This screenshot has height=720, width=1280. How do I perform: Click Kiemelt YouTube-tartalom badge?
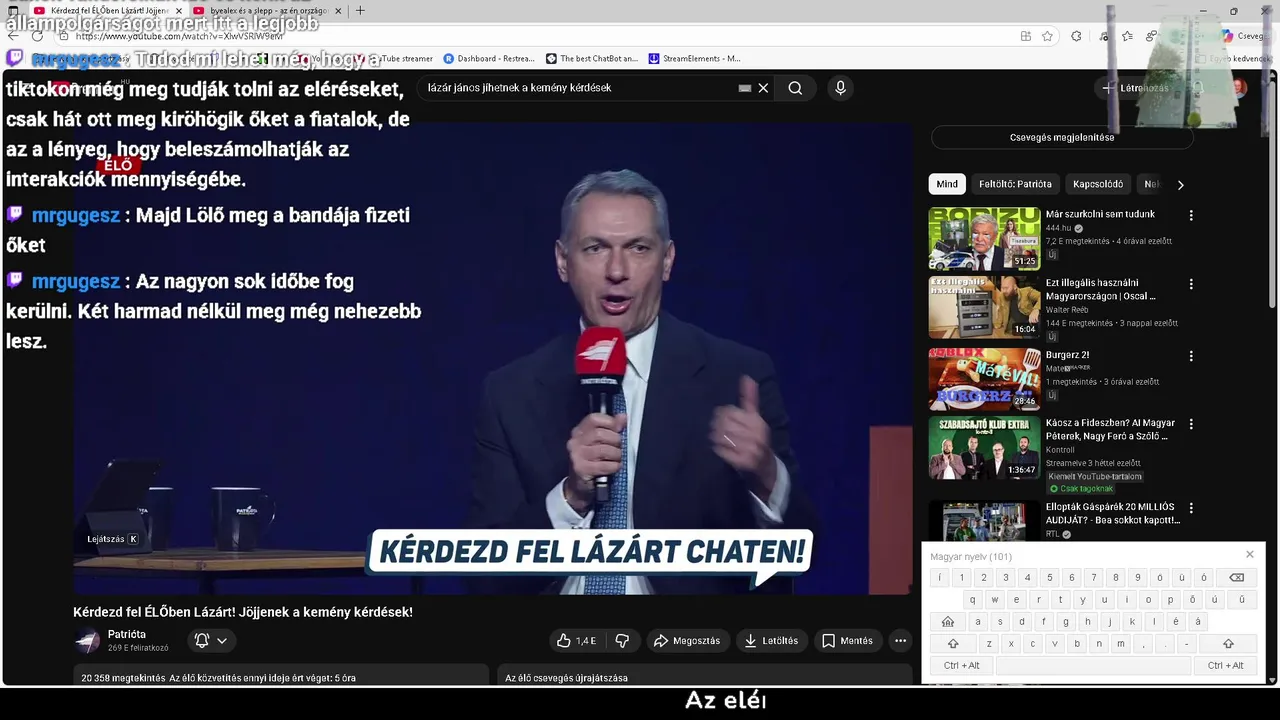(x=1095, y=477)
